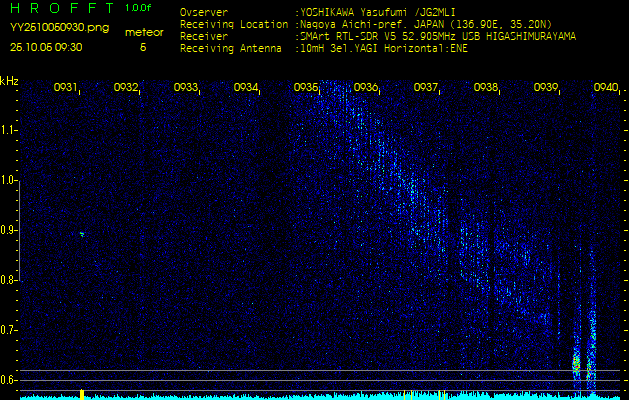Screen dimensions: 629x400
Task: Click the yellow marker on the bottom power graph
Action: point(81,394)
